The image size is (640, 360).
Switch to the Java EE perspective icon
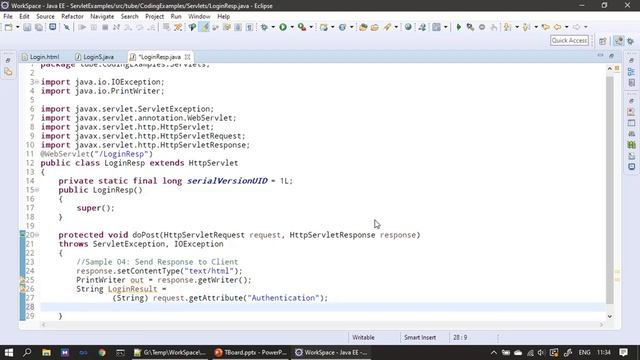(x=619, y=41)
